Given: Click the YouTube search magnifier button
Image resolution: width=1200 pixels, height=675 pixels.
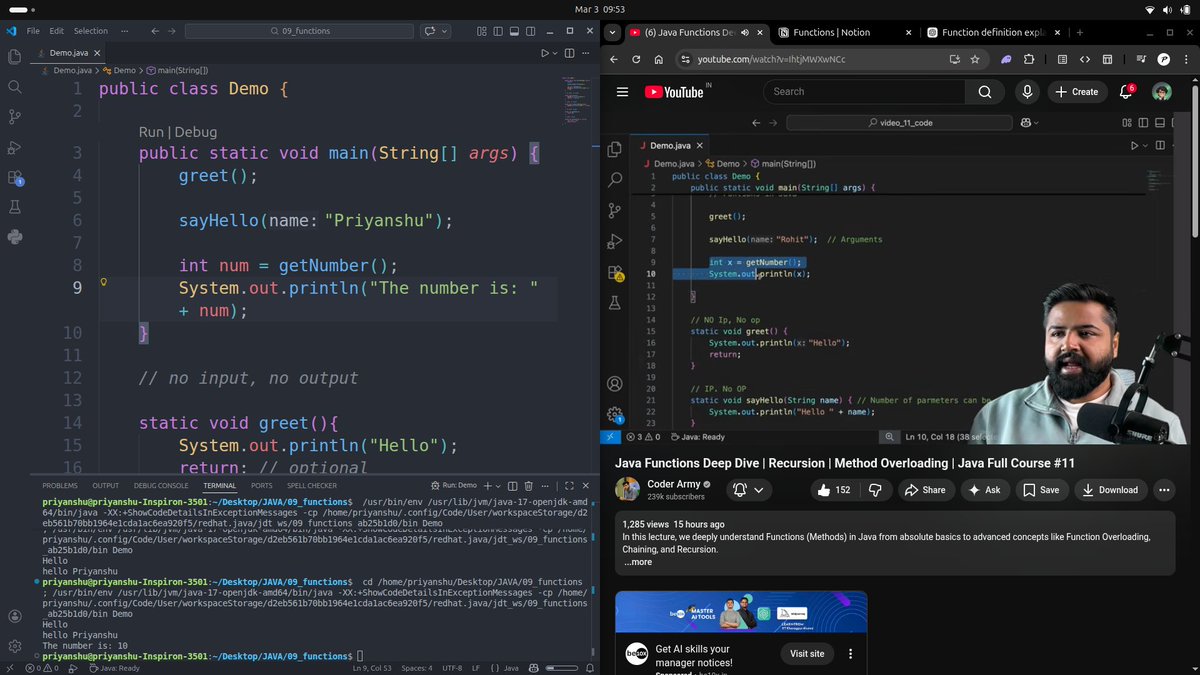Looking at the screenshot, I should click(985, 92).
